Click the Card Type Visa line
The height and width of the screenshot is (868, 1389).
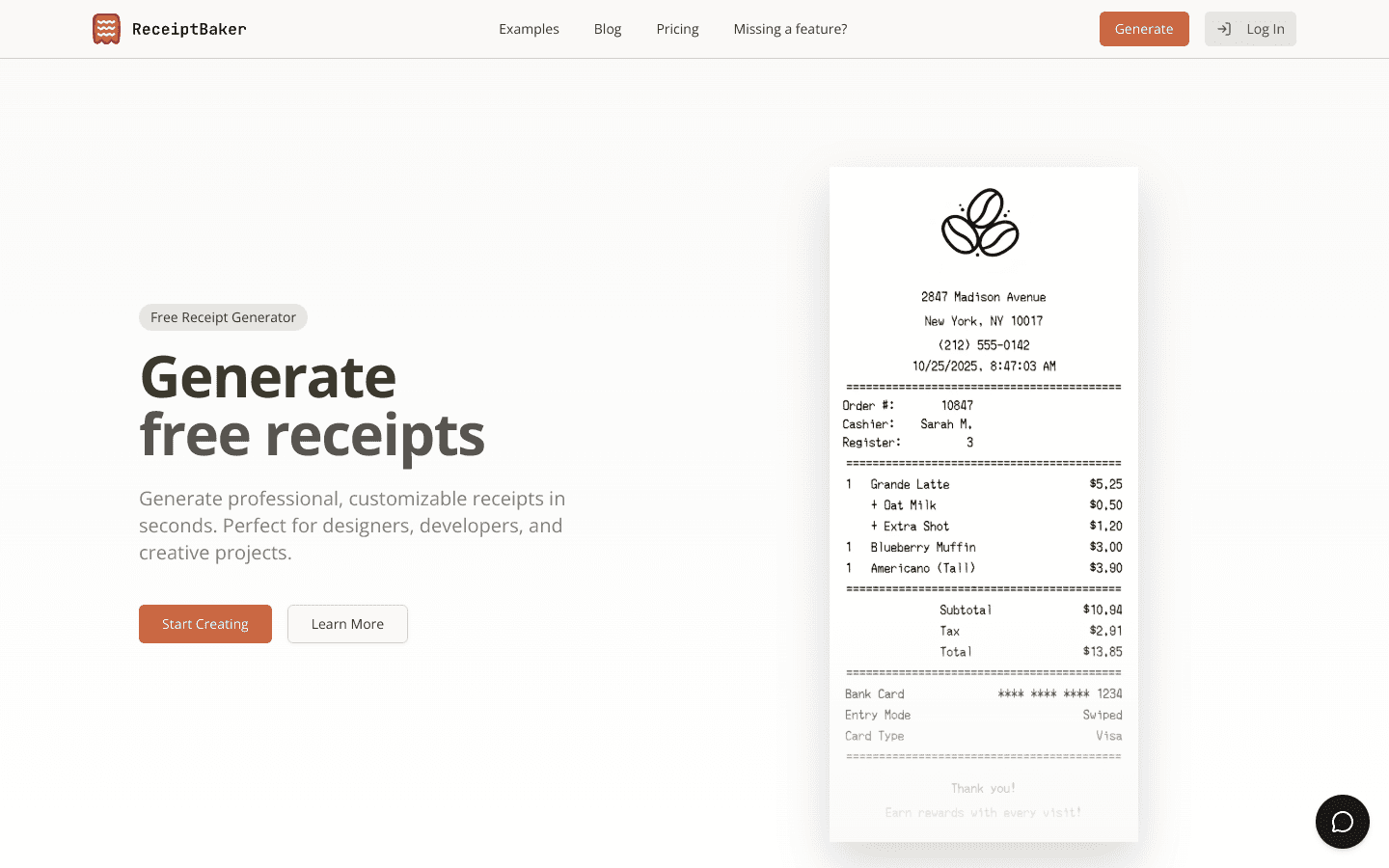tap(984, 736)
